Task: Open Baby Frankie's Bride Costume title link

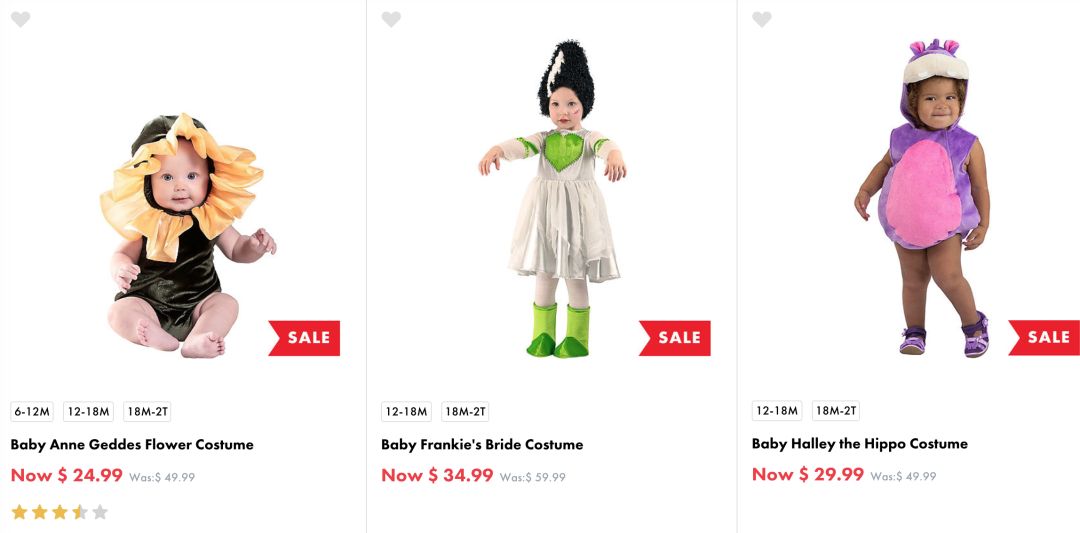Action: coord(482,444)
